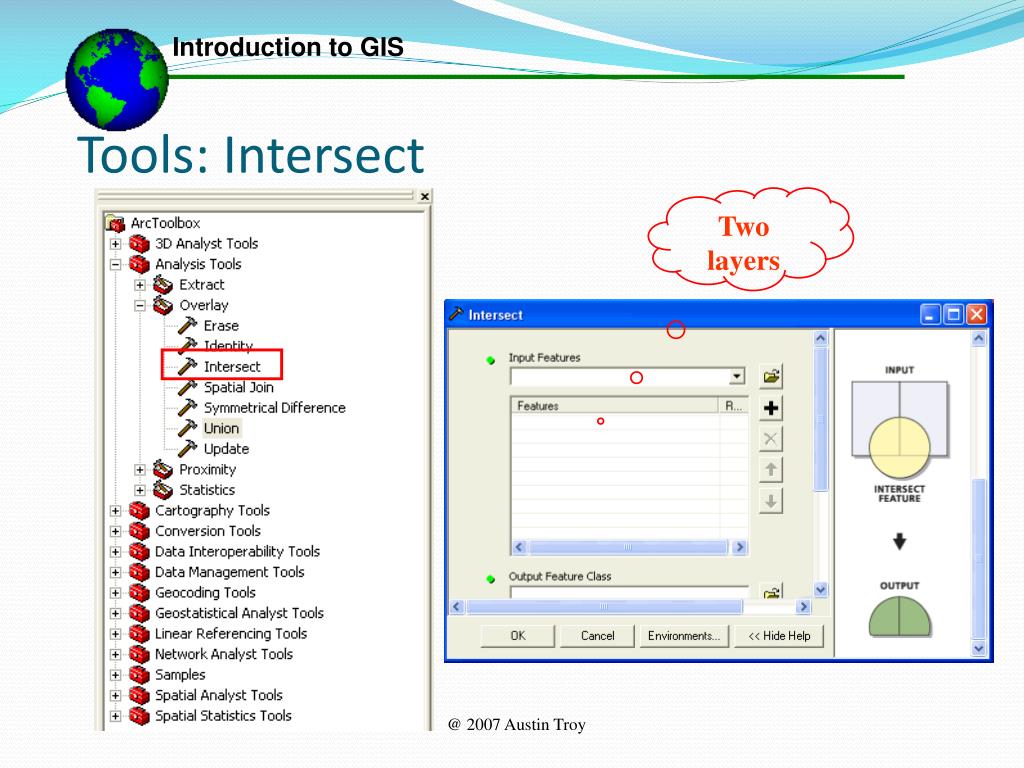Click the Output Feature Class field
Screen dimensions: 1024x768
coord(629,592)
